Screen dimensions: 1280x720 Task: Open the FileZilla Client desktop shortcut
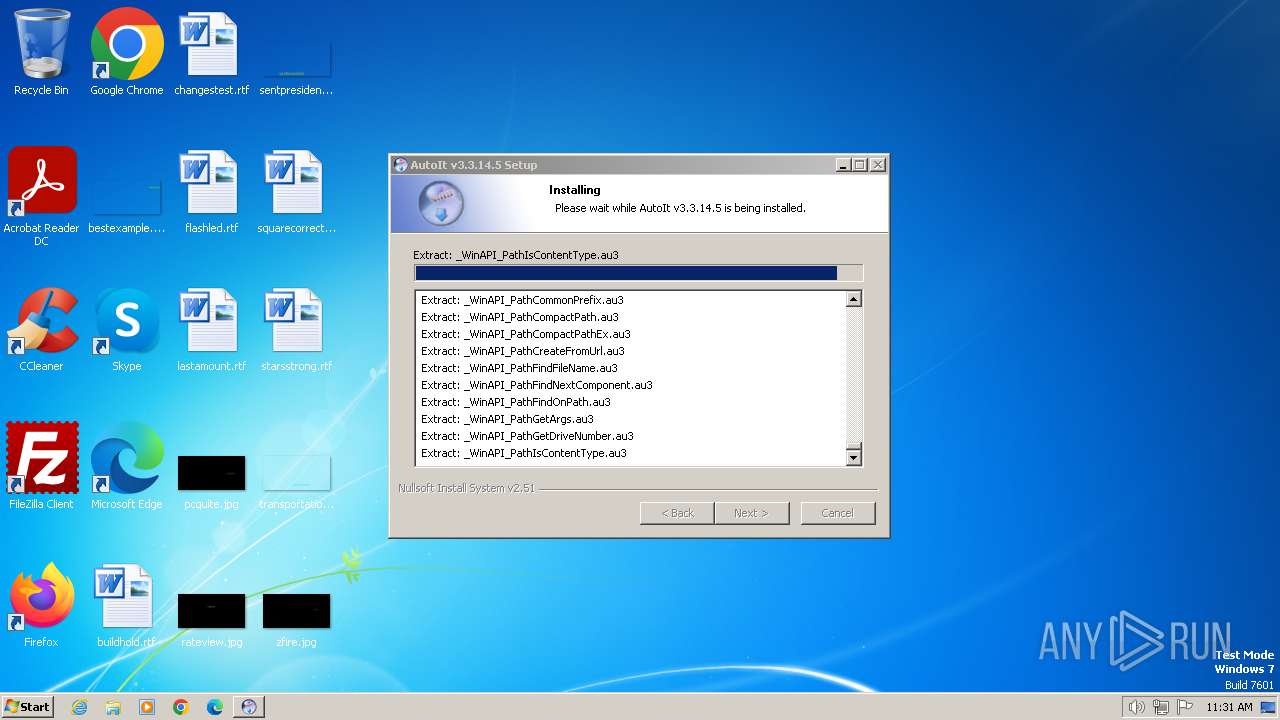[x=41, y=467]
